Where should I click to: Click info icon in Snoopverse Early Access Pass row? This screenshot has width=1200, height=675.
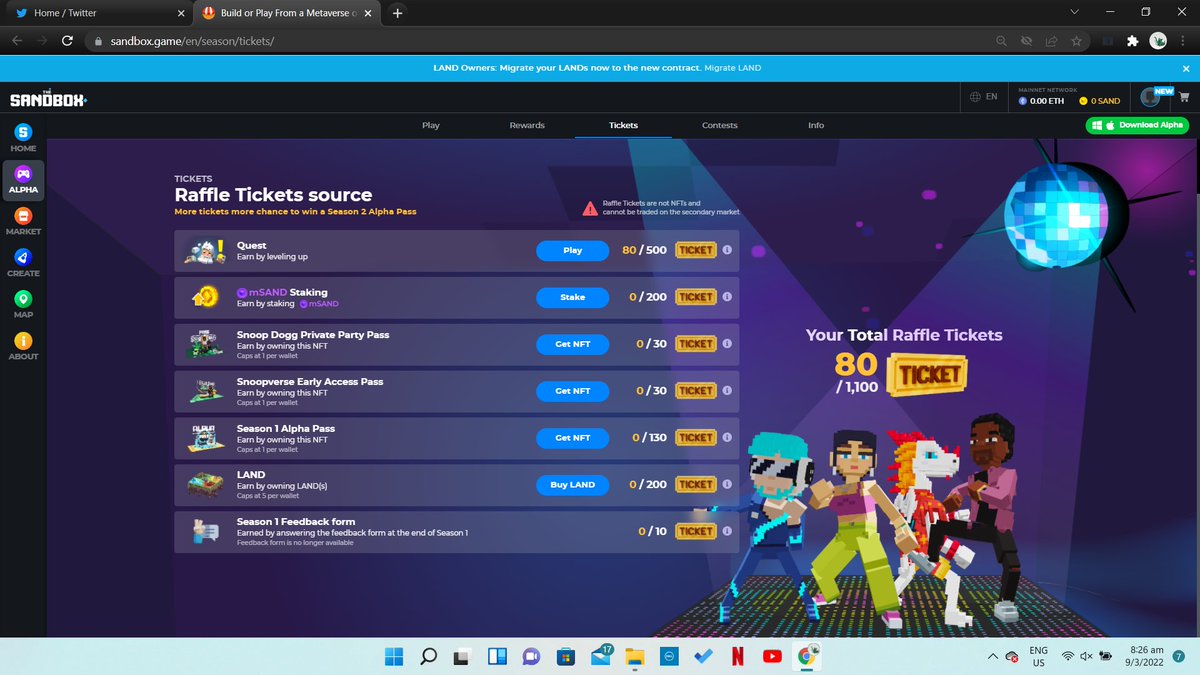(x=727, y=391)
